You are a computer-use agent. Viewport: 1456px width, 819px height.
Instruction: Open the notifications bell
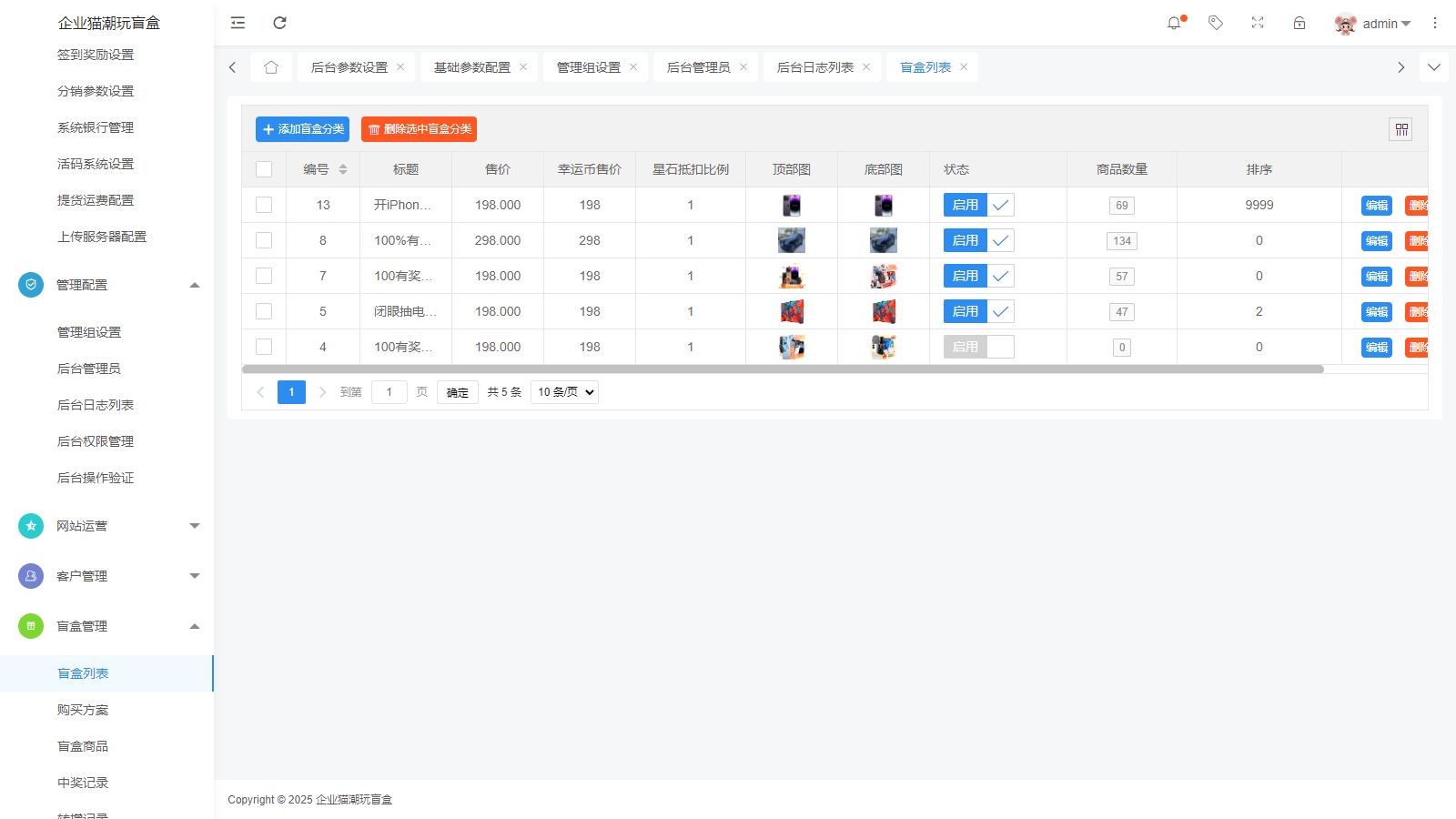point(1174,23)
